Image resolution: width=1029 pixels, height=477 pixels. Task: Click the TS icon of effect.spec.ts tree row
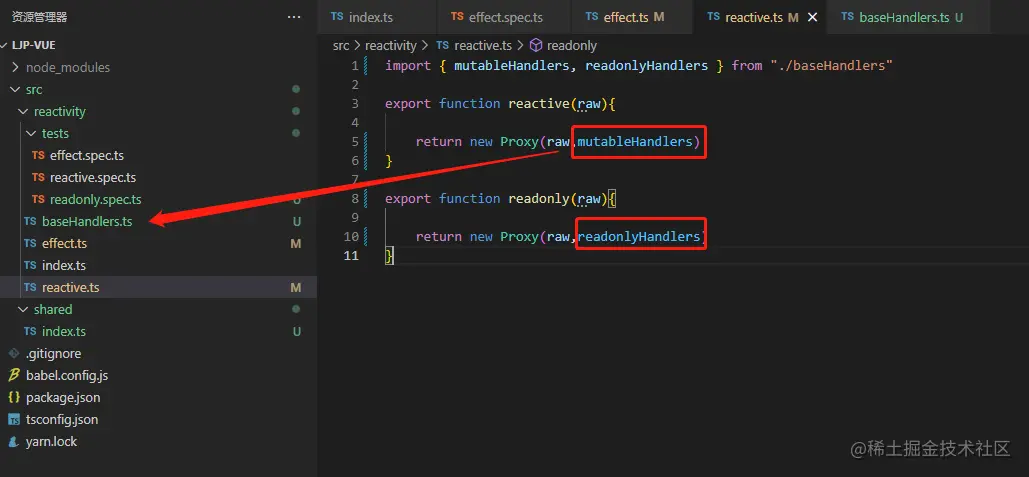(x=38, y=156)
